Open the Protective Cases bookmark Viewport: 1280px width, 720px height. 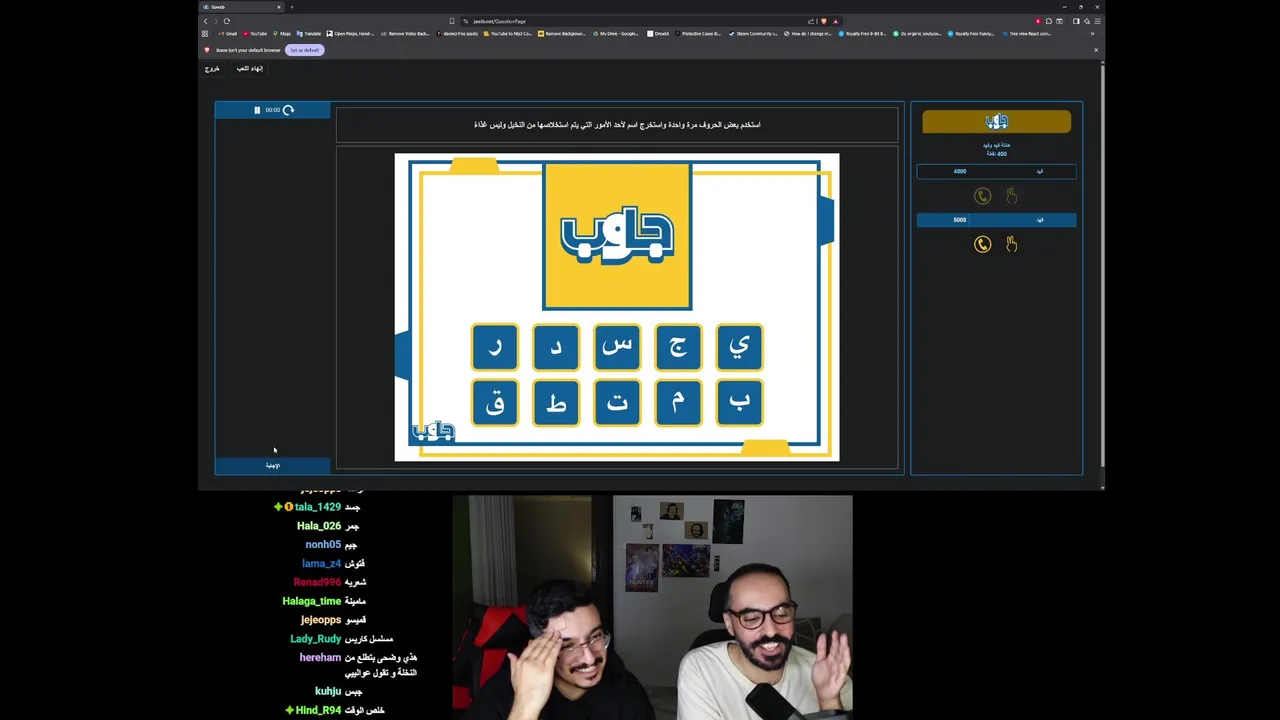tap(697, 34)
